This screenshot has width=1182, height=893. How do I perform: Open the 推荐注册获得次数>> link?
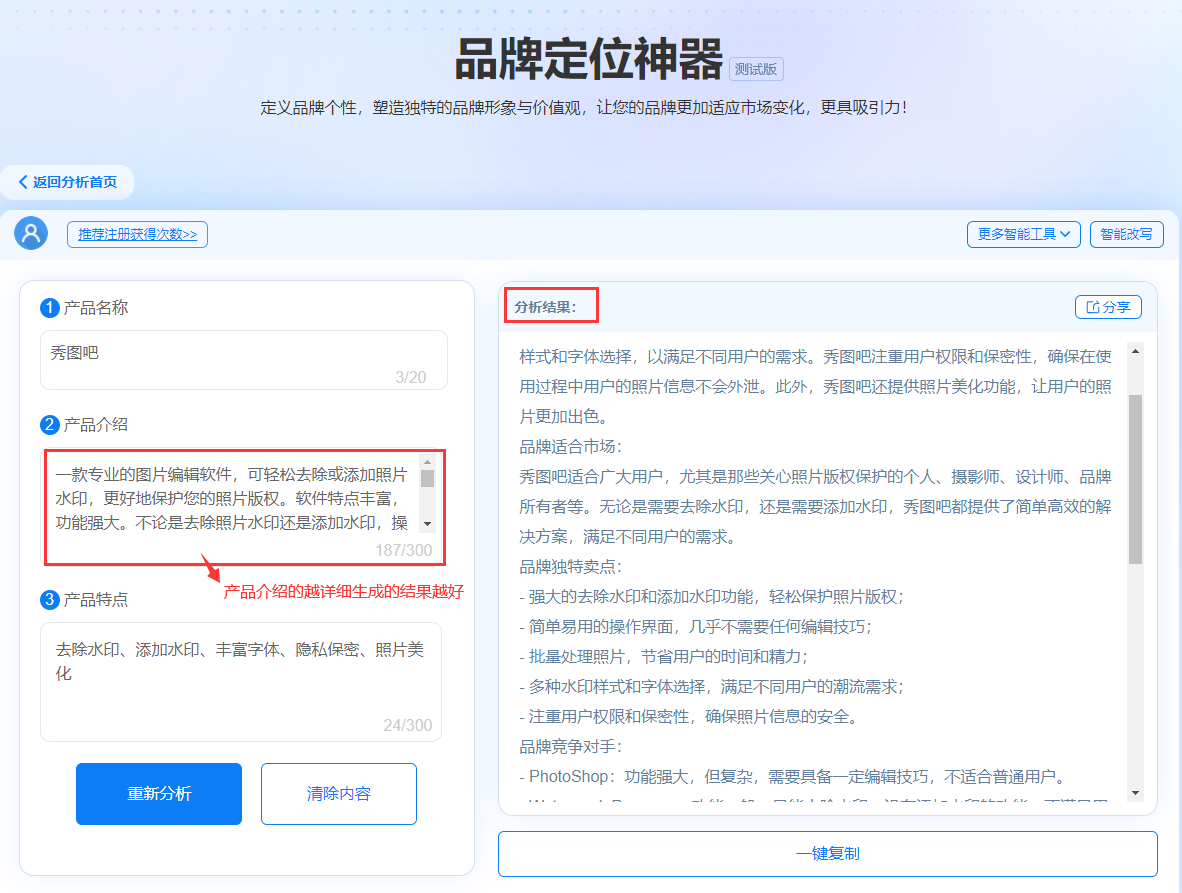point(137,234)
